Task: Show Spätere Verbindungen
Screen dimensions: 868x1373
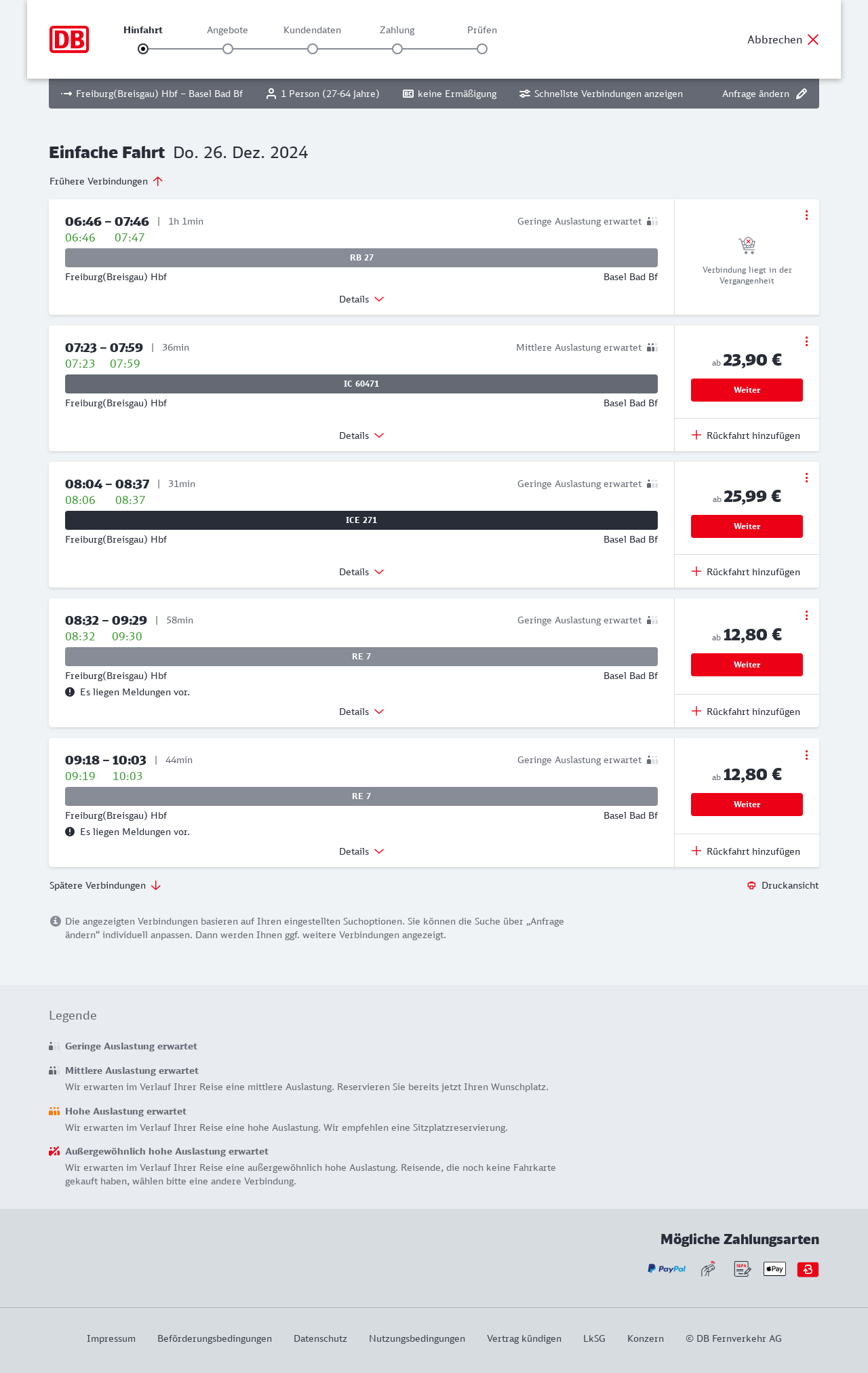Action: (x=105, y=885)
